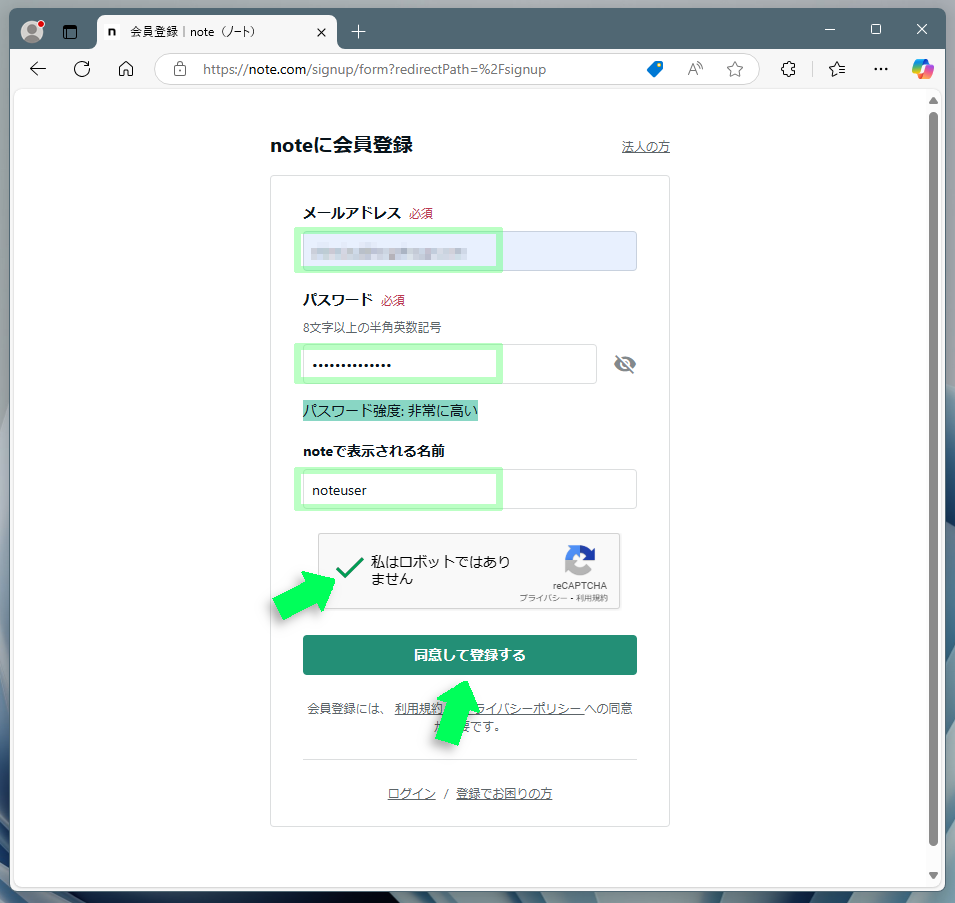Open the Extensions puzzle icon
Viewport: 955px width, 903px height.
(788, 69)
